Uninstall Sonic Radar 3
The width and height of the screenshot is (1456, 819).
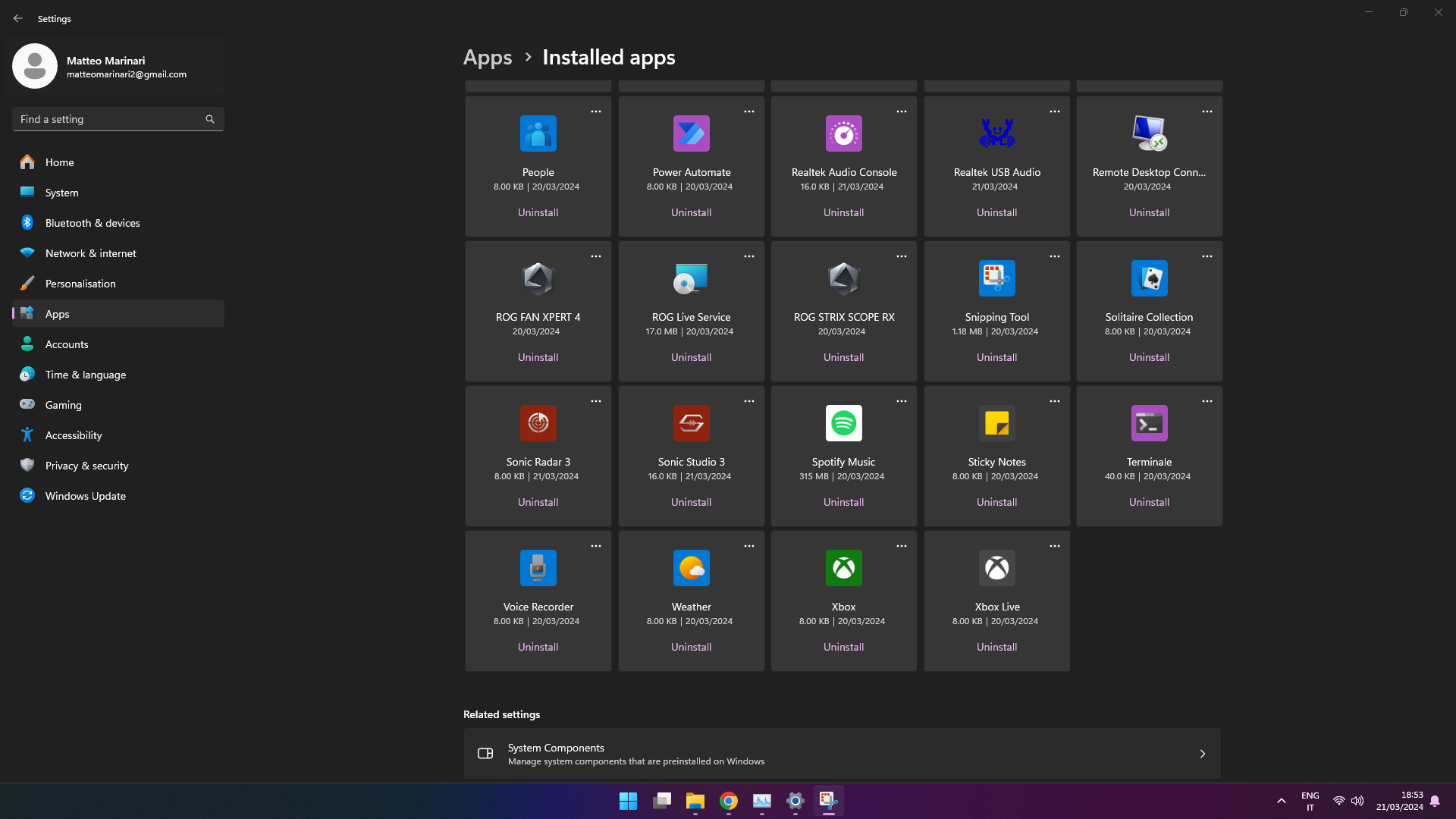click(538, 502)
